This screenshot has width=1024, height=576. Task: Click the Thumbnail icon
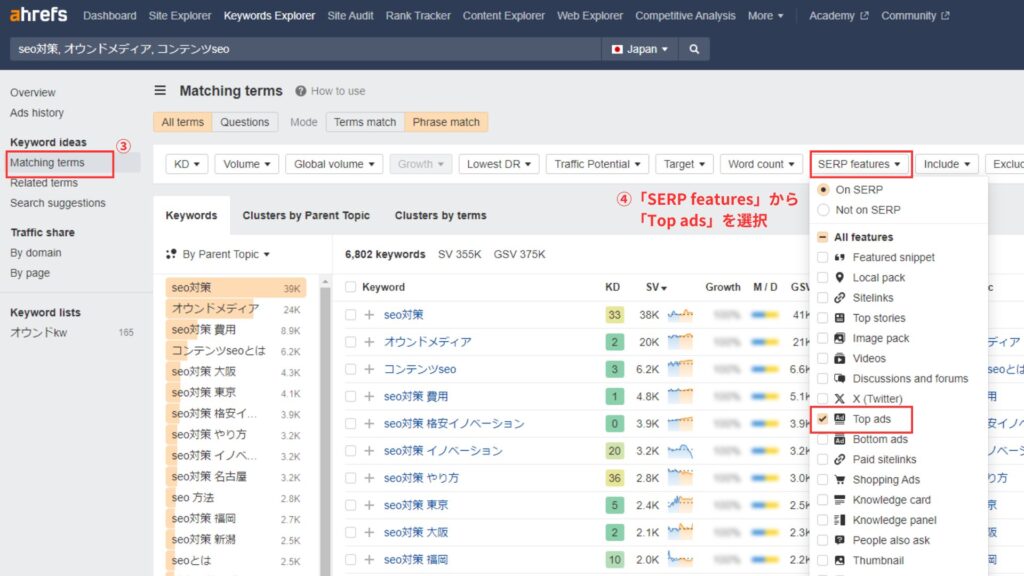(x=840, y=561)
